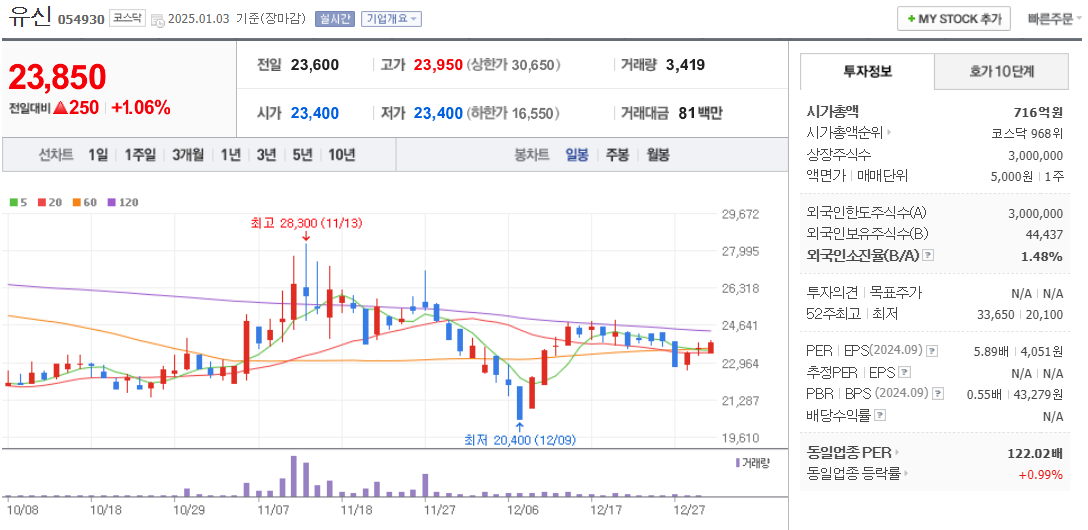Click the tall volume bar near 11/07

[x=294, y=476]
